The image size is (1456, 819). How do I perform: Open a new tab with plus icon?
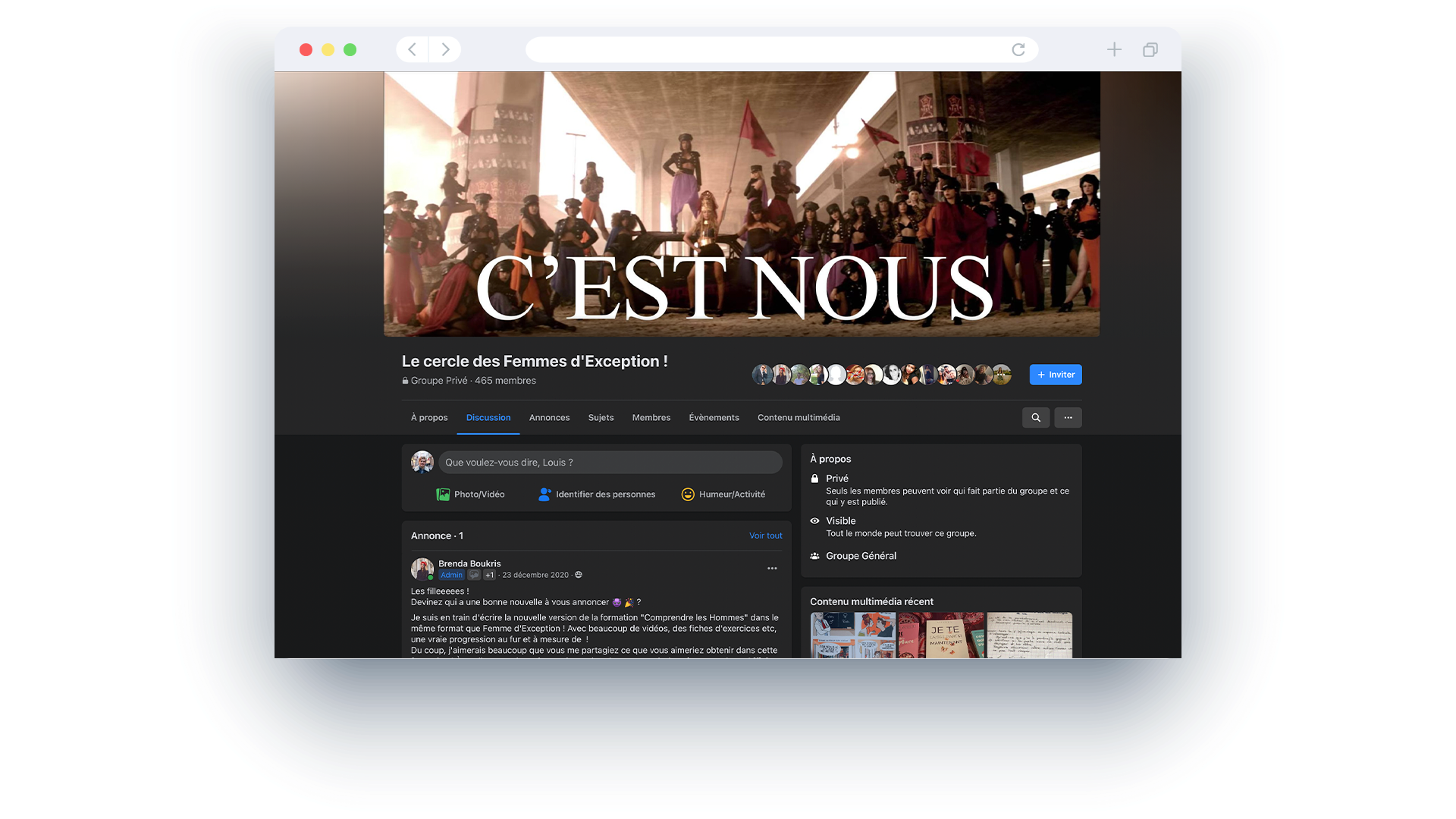point(1114,50)
